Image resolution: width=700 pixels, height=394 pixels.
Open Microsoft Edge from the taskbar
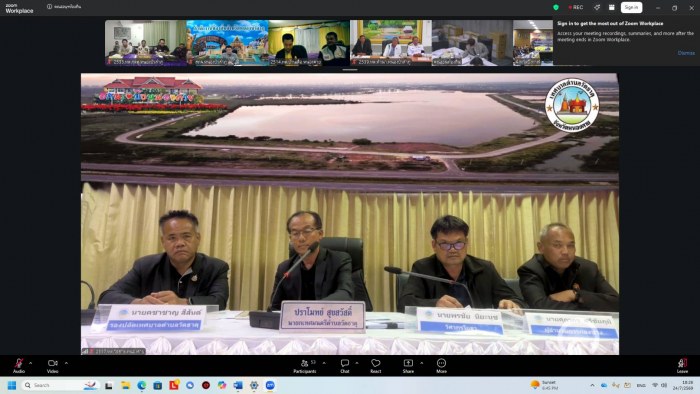[142, 386]
